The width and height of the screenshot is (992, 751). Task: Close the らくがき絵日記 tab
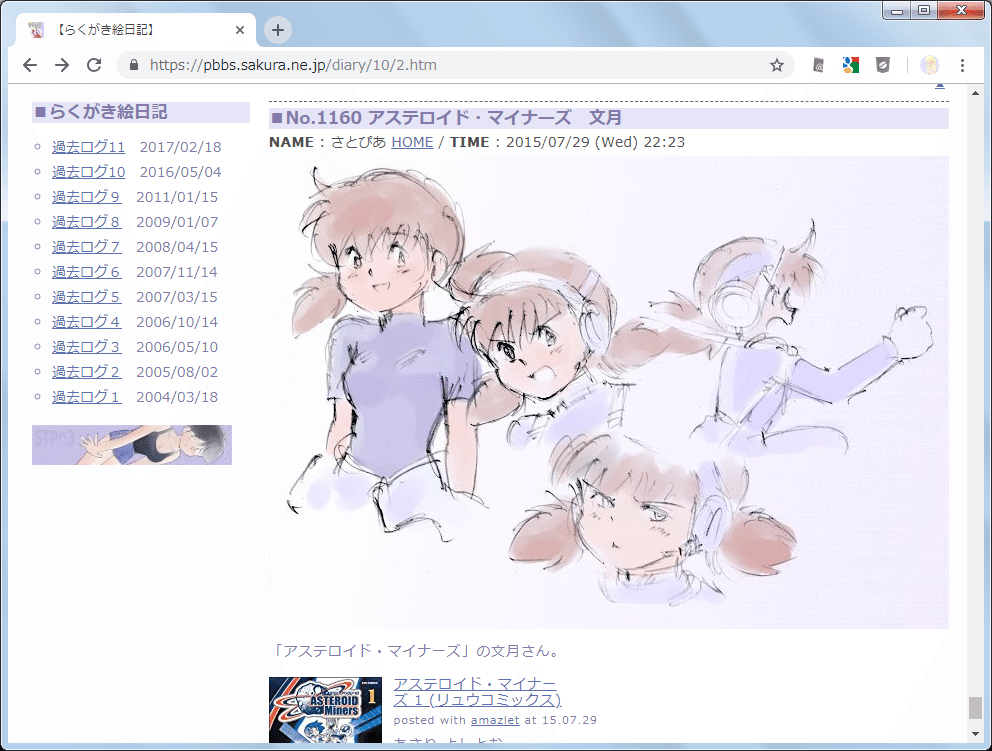pyautogui.click(x=240, y=30)
